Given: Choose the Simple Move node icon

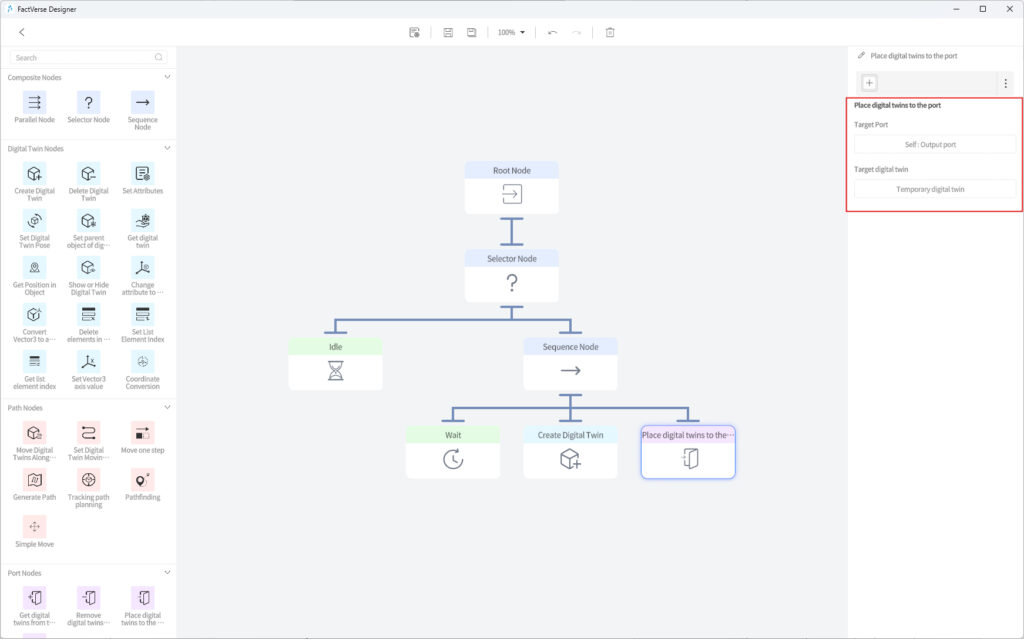Looking at the screenshot, I should tap(35, 527).
